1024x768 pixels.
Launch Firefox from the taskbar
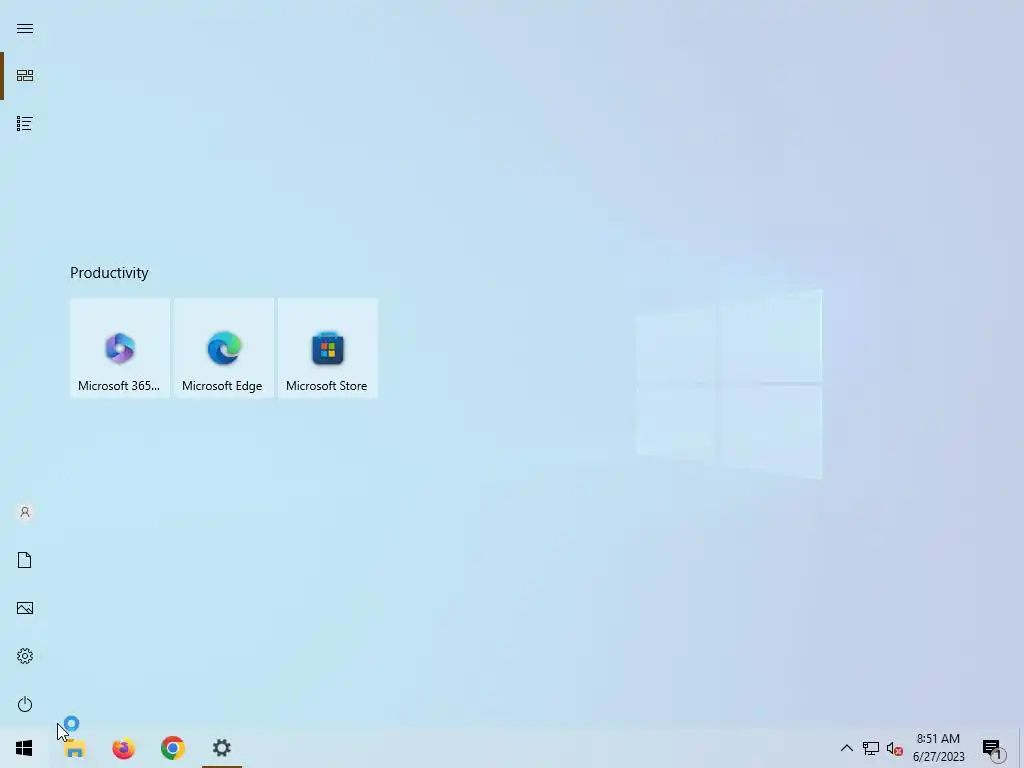pos(123,748)
